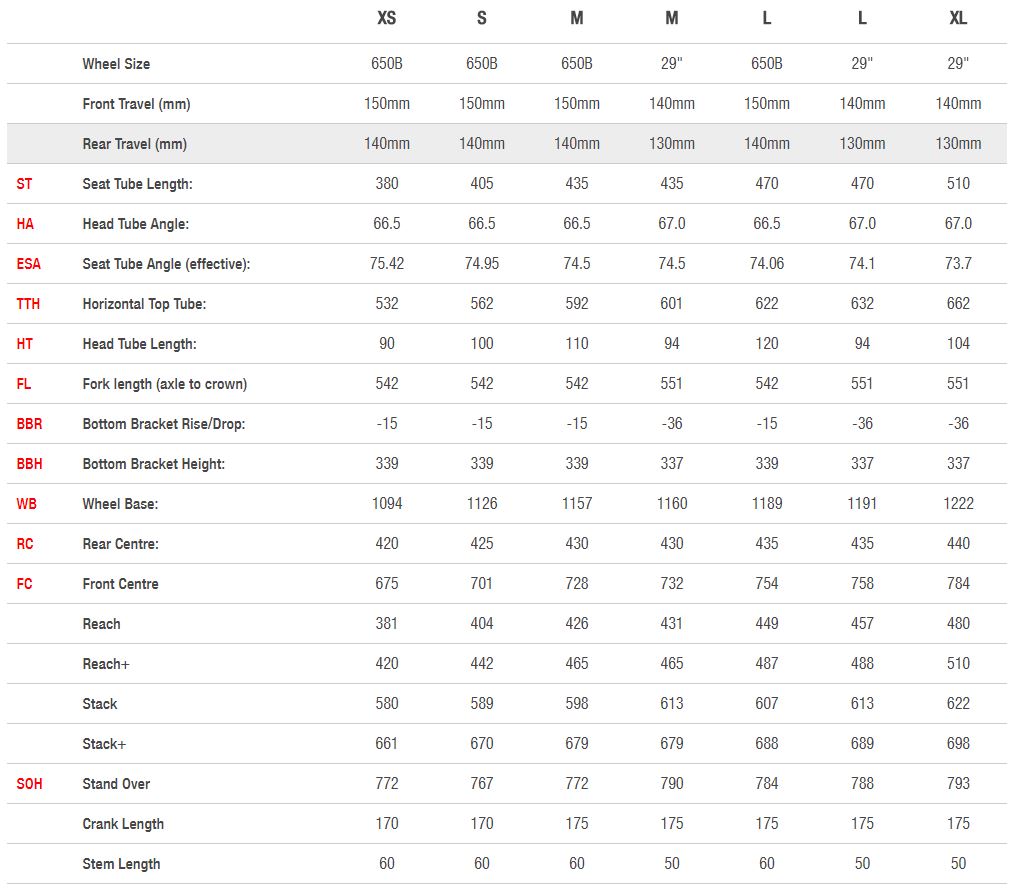
Task: Select the Bottom Bracket Height label
Action: tap(153, 464)
